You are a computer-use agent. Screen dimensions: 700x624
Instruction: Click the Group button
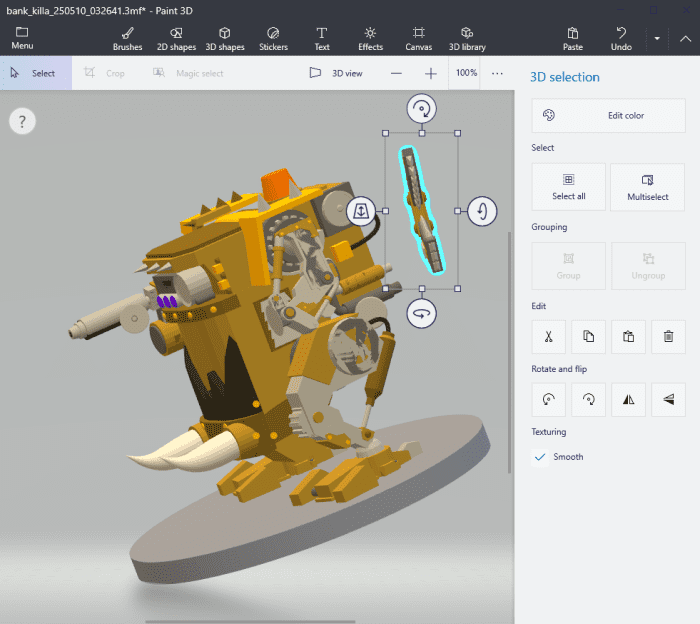coord(568,266)
